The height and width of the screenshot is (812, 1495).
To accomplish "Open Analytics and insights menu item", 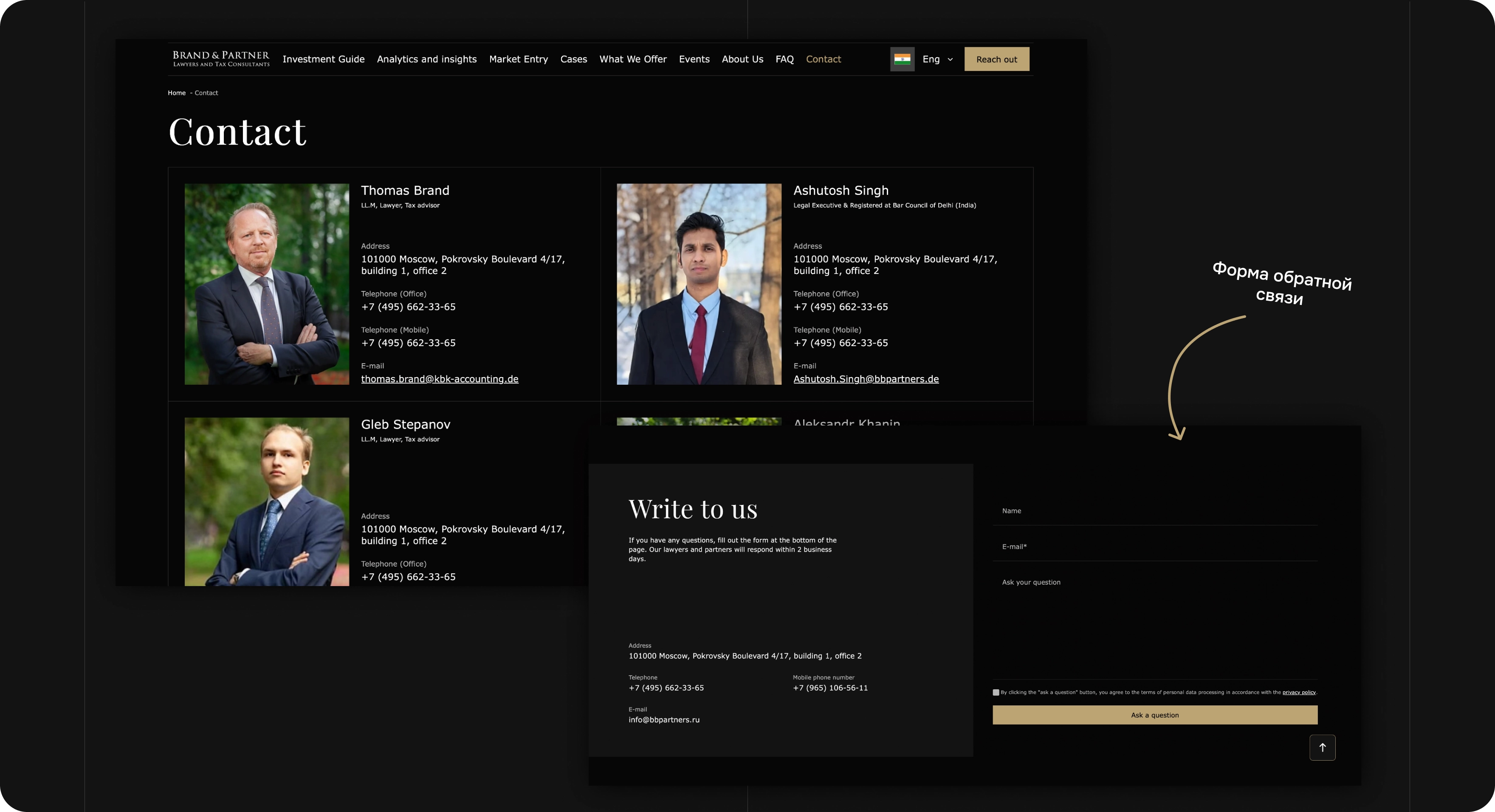I will click(426, 59).
